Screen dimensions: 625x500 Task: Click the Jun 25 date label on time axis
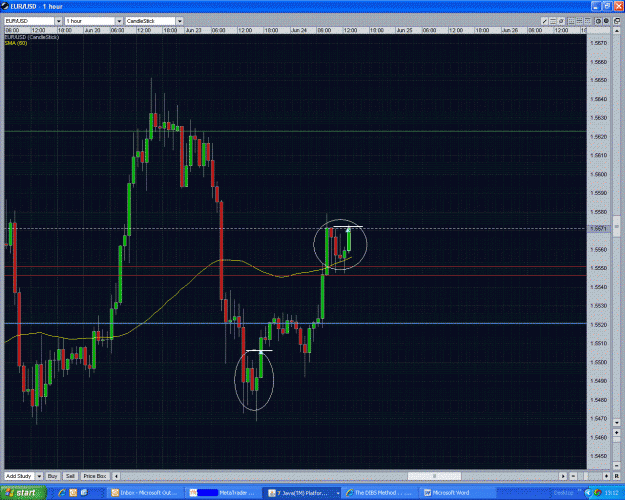click(404, 30)
